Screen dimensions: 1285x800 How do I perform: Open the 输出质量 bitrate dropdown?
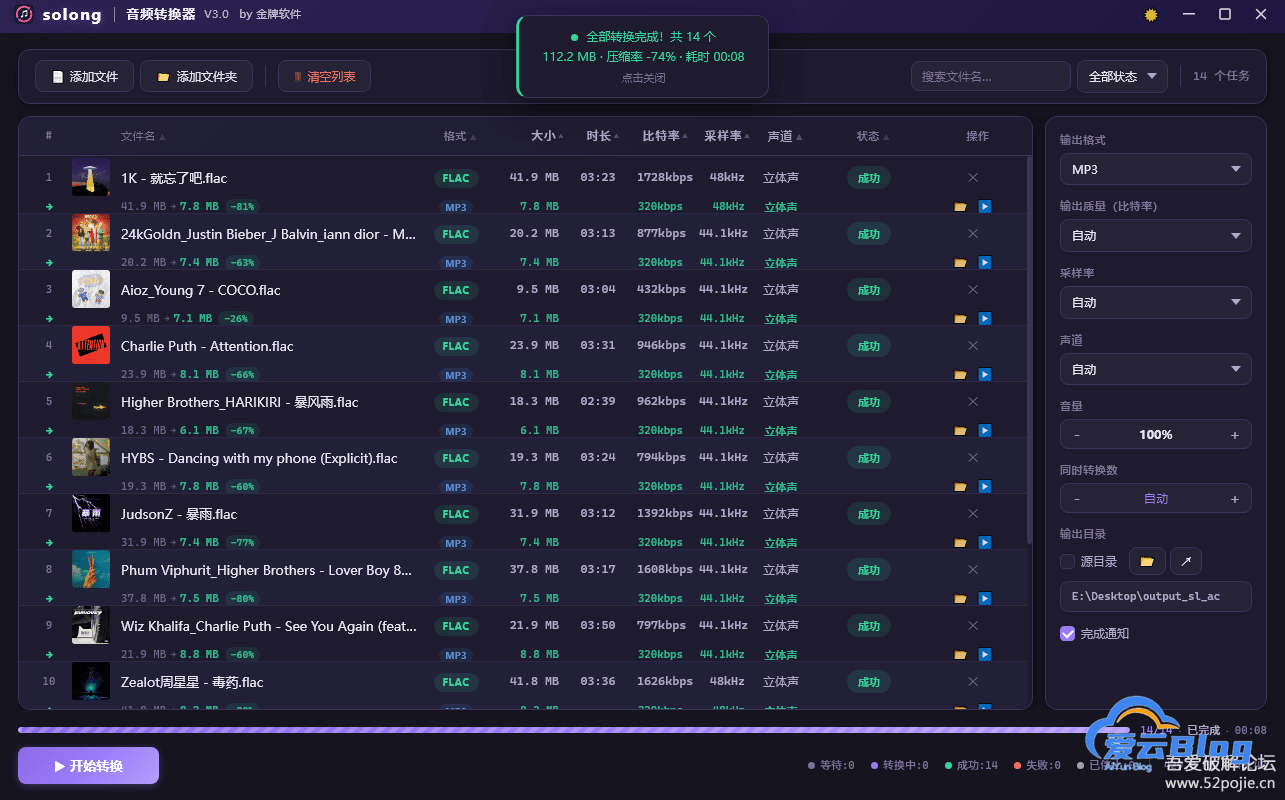point(1156,236)
